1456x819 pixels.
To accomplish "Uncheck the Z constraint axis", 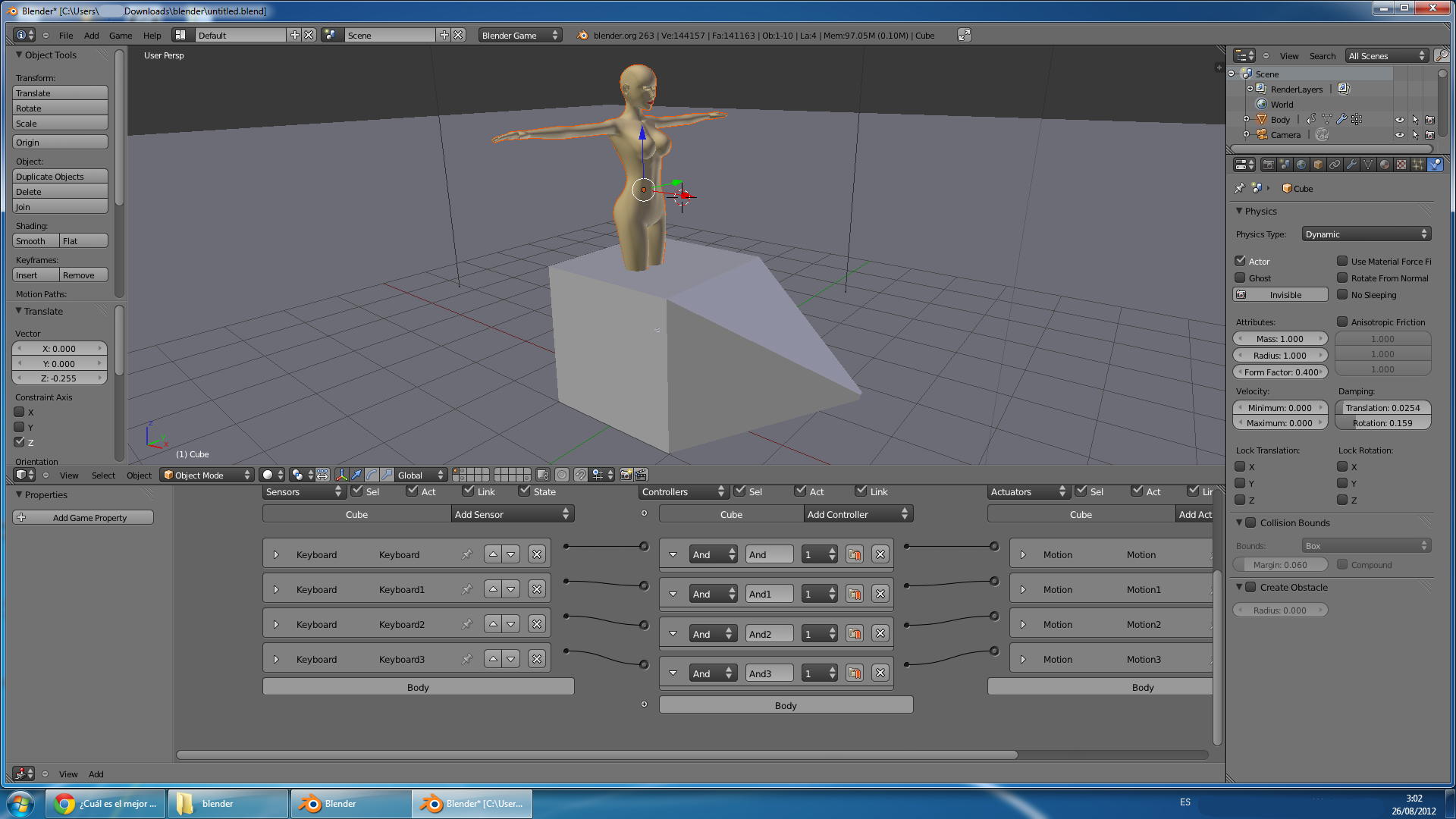I will click(20, 442).
